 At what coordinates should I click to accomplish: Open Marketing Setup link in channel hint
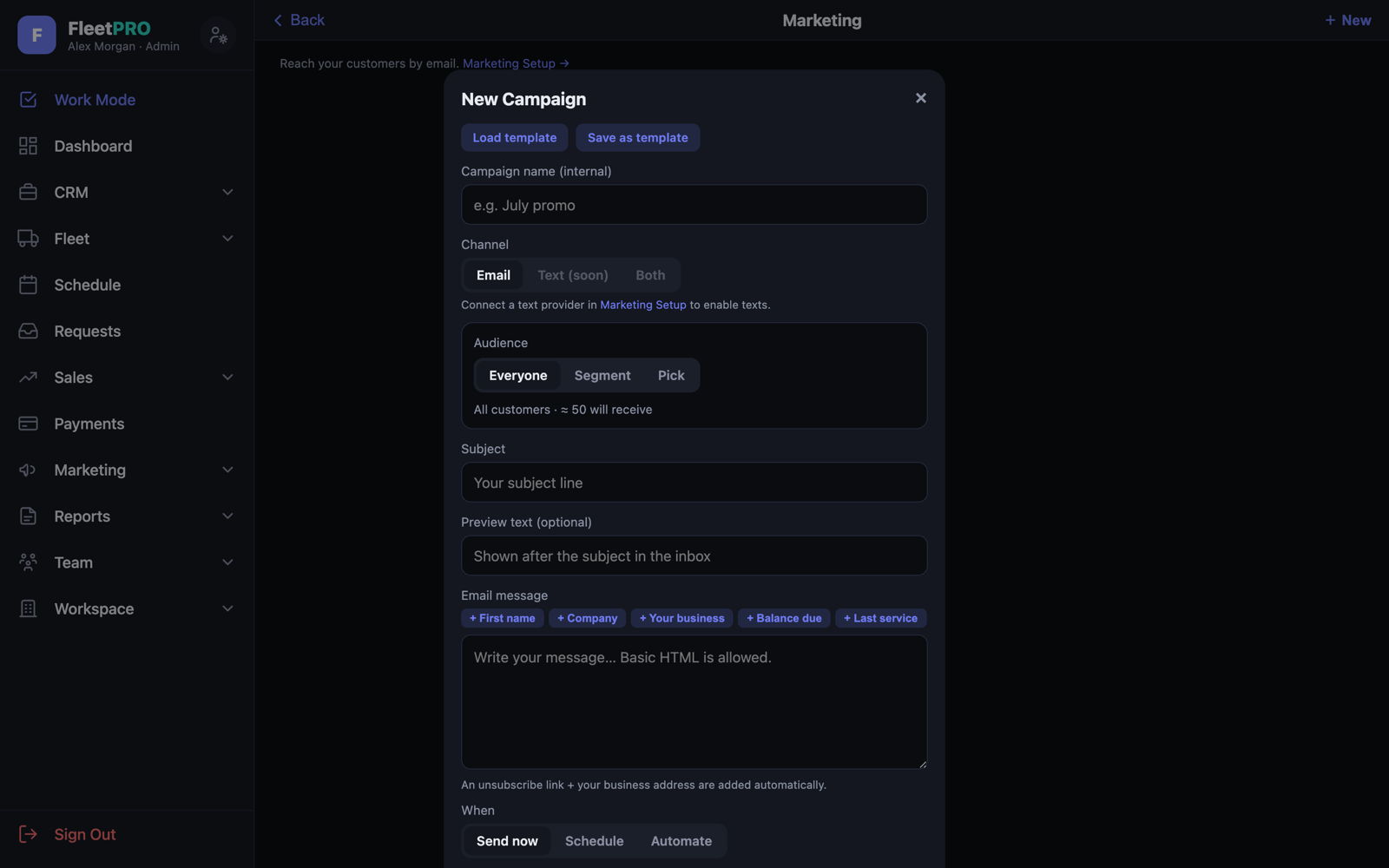pos(643,305)
